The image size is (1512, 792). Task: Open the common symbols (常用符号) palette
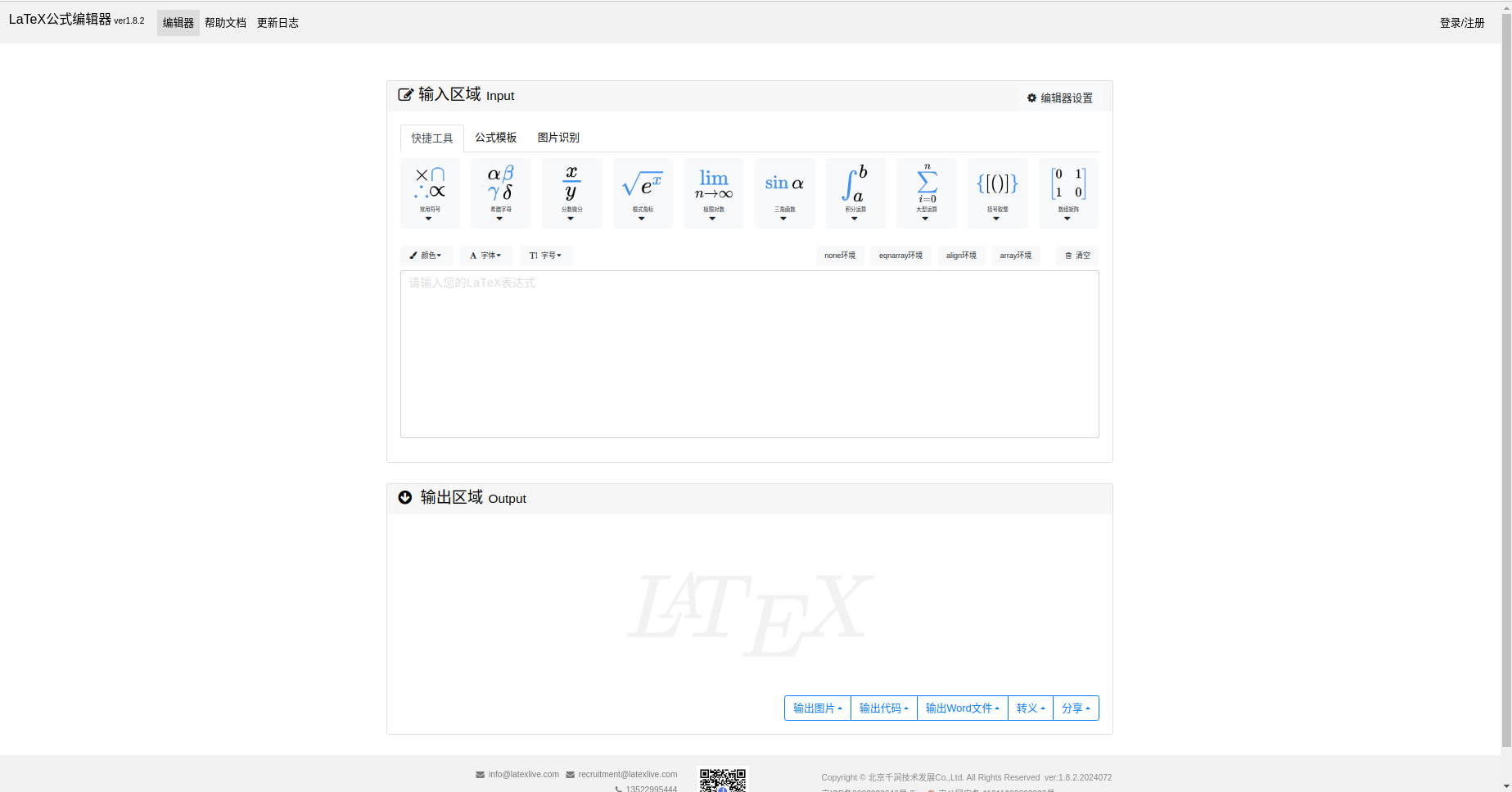430,193
